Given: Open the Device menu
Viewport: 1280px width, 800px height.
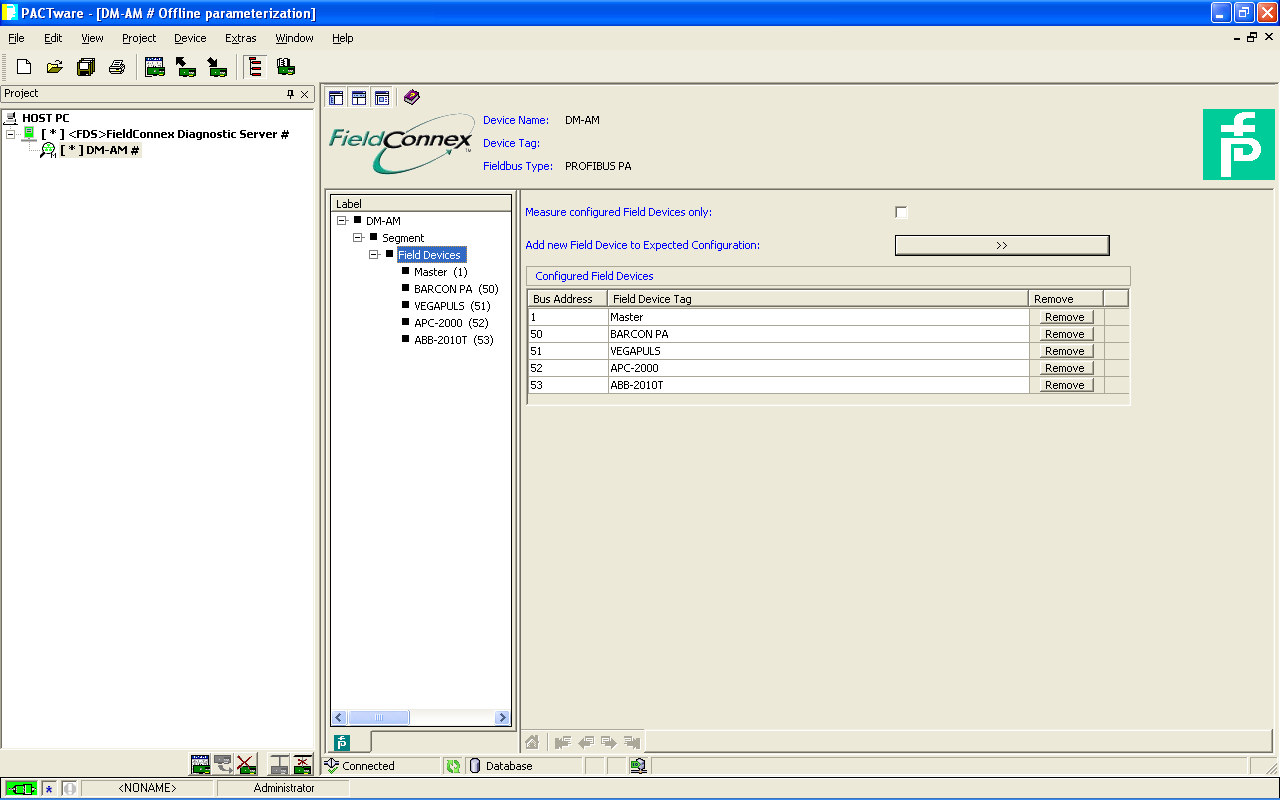Looking at the screenshot, I should (x=190, y=38).
